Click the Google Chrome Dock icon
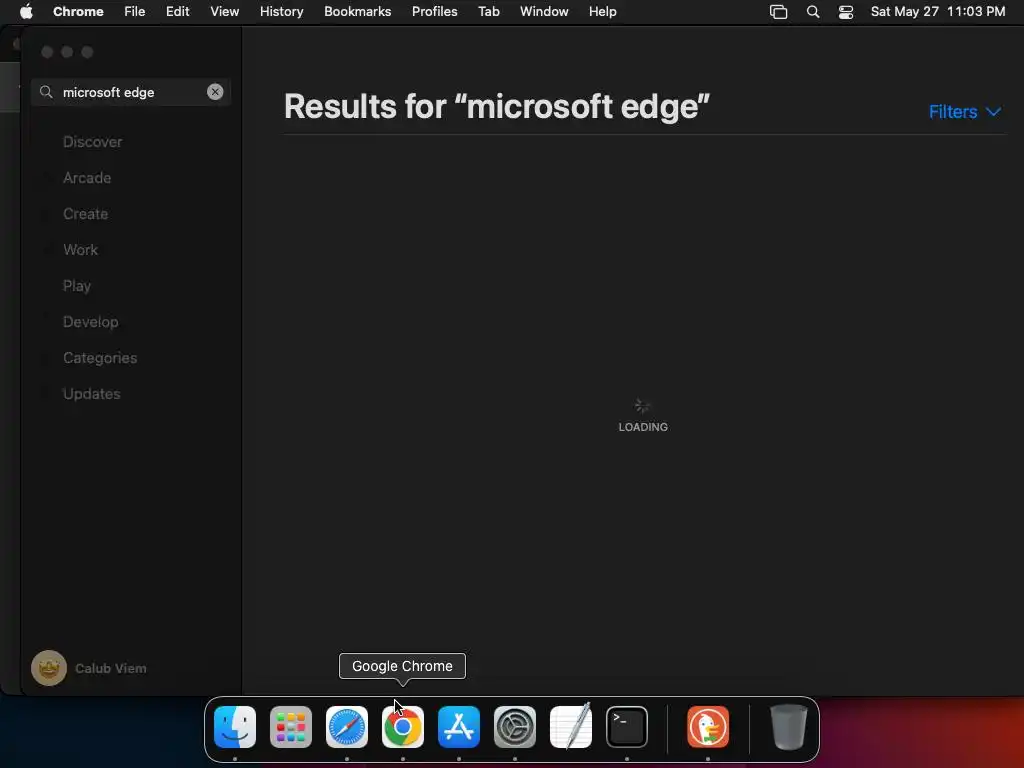Viewport: 1024px width, 768px height. (403, 727)
